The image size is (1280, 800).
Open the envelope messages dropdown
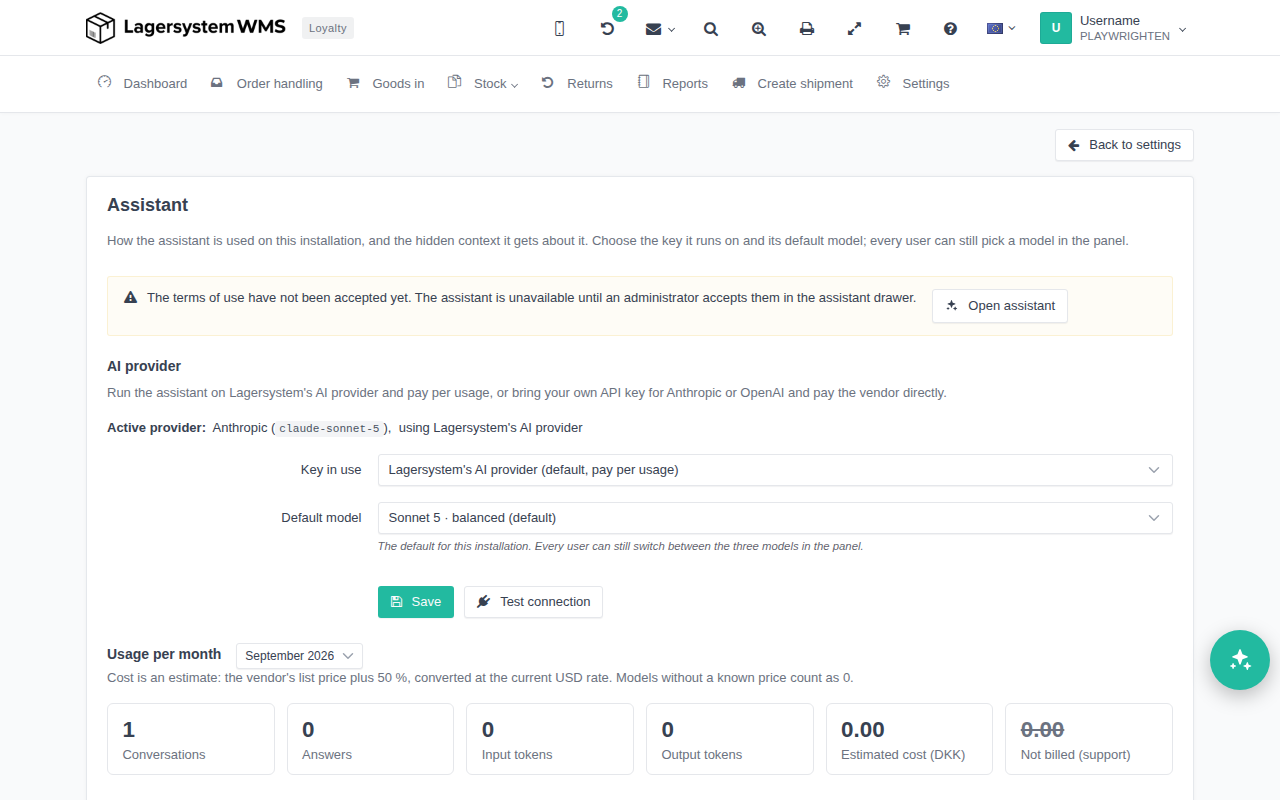point(660,29)
